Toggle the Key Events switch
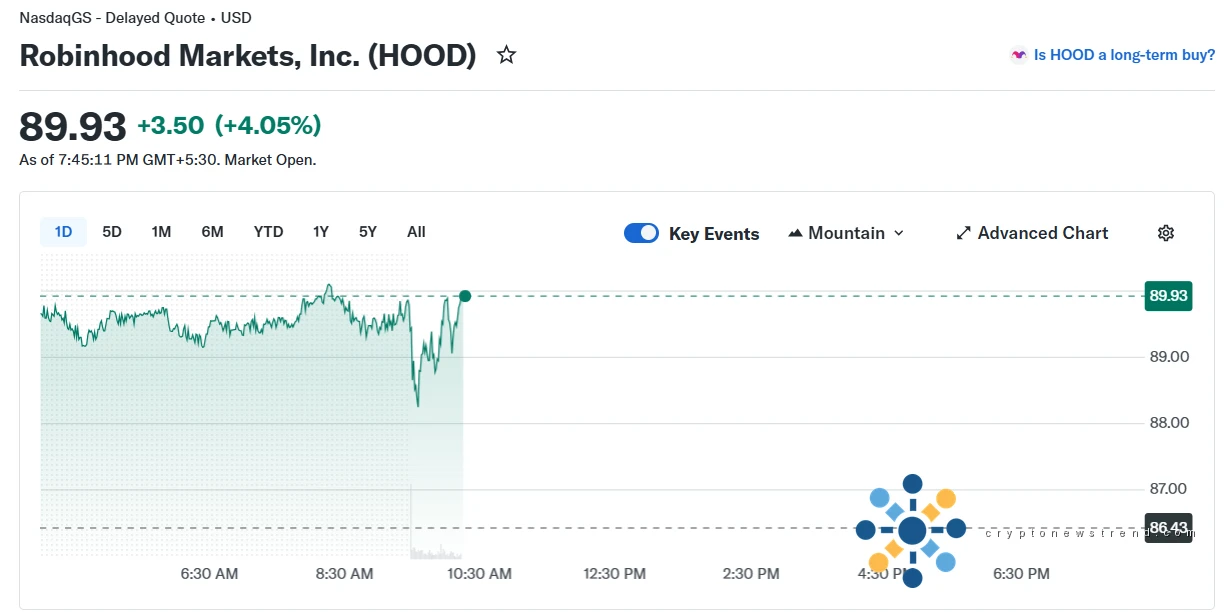 click(x=641, y=233)
